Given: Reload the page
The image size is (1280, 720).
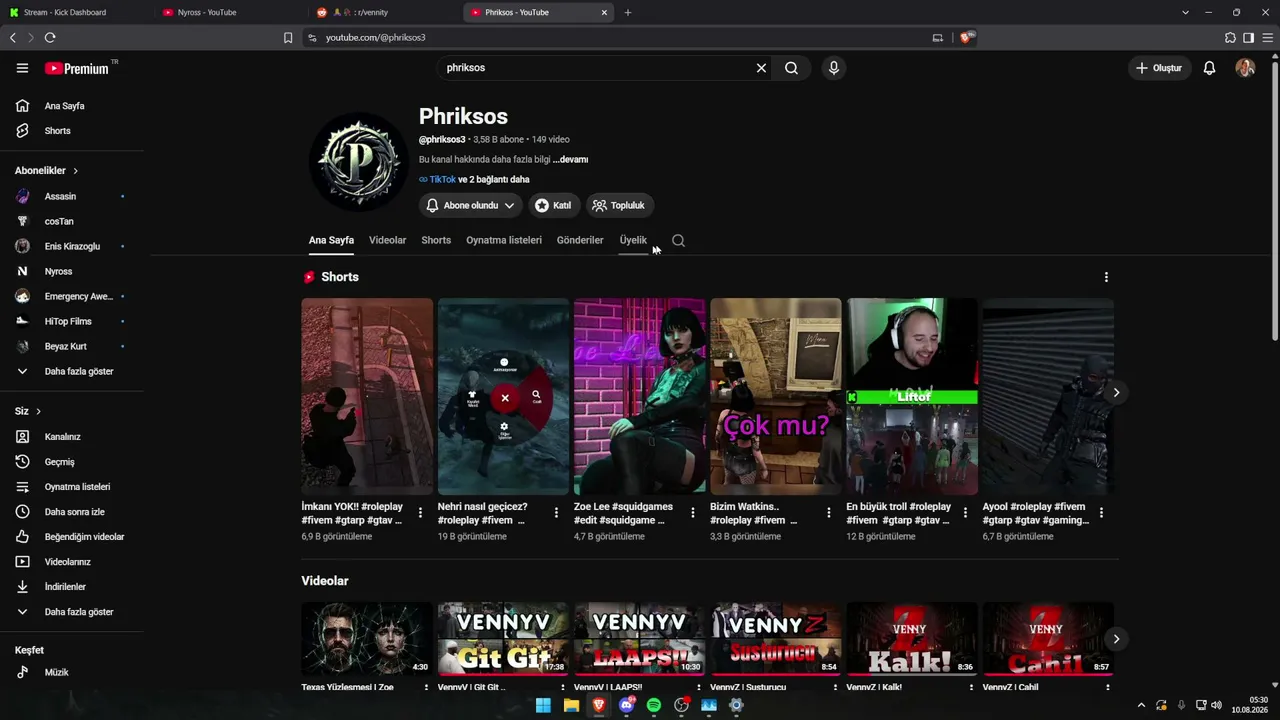Looking at the screenshot, I should tap(50, 37).
